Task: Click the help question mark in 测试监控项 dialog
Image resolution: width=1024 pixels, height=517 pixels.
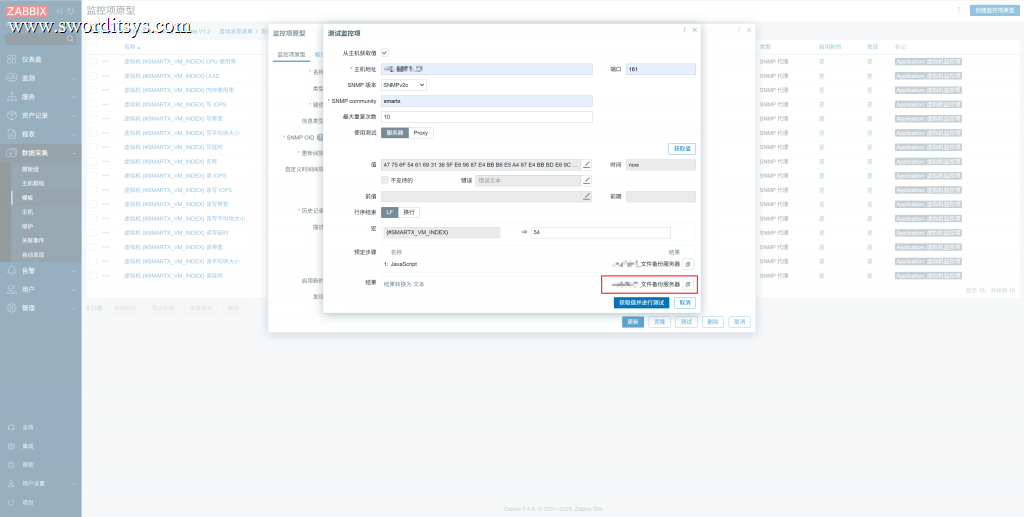Action: coord(684,30)
